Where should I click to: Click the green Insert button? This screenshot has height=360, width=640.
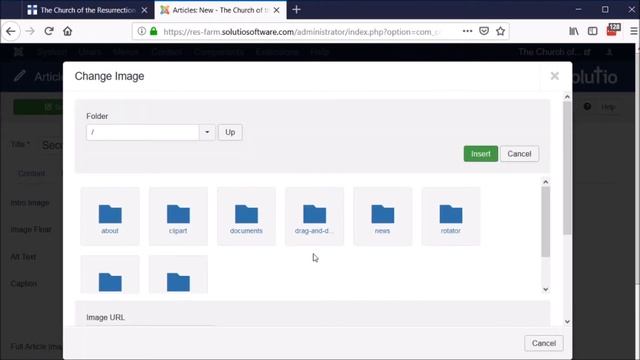pyautogui.click(x=480, y=154)
